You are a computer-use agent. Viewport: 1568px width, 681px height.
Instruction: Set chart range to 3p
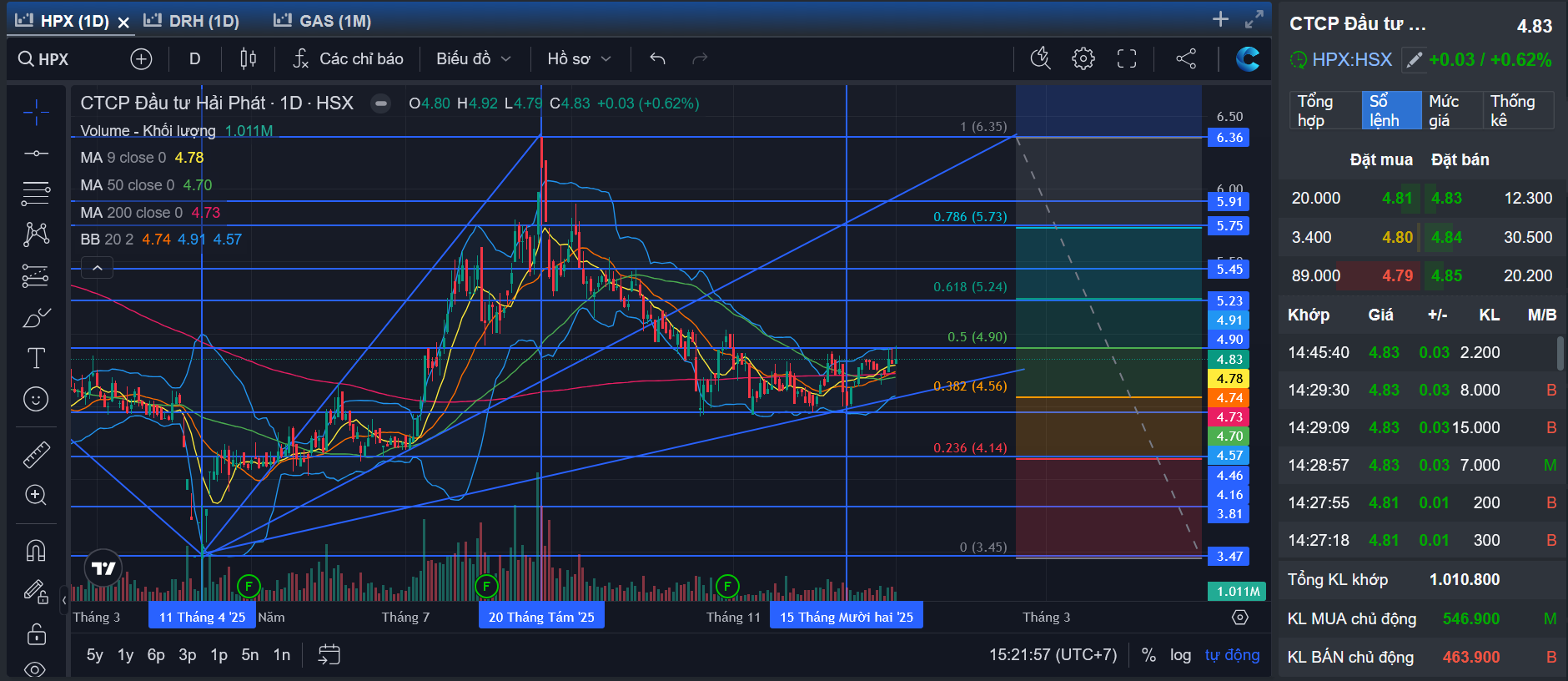coord(188,655)
